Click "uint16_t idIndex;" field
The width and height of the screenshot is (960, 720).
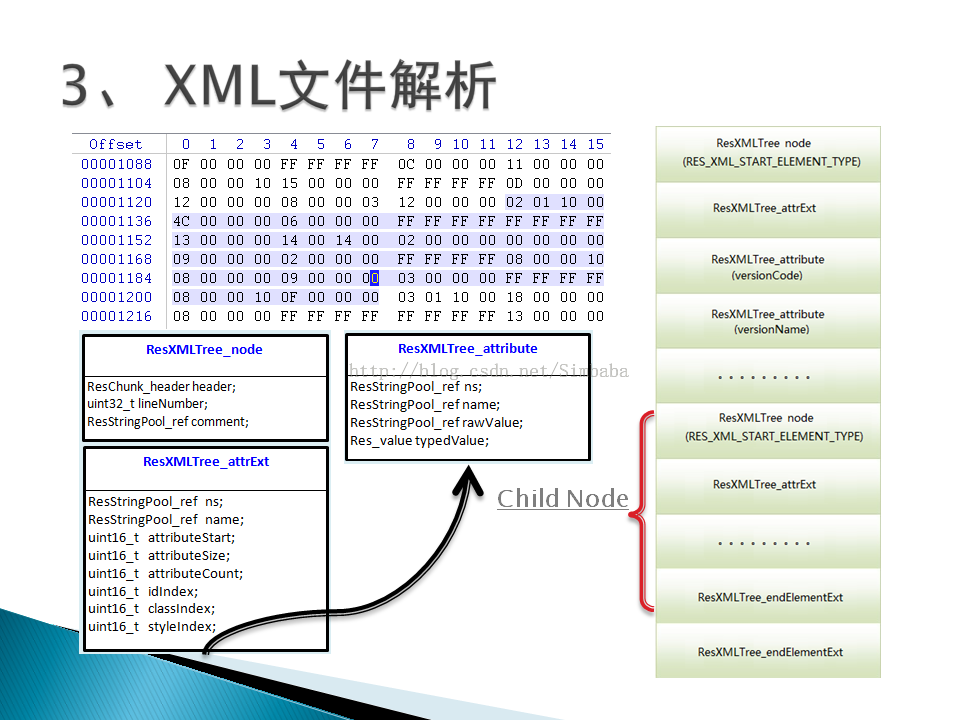(143, 591)
